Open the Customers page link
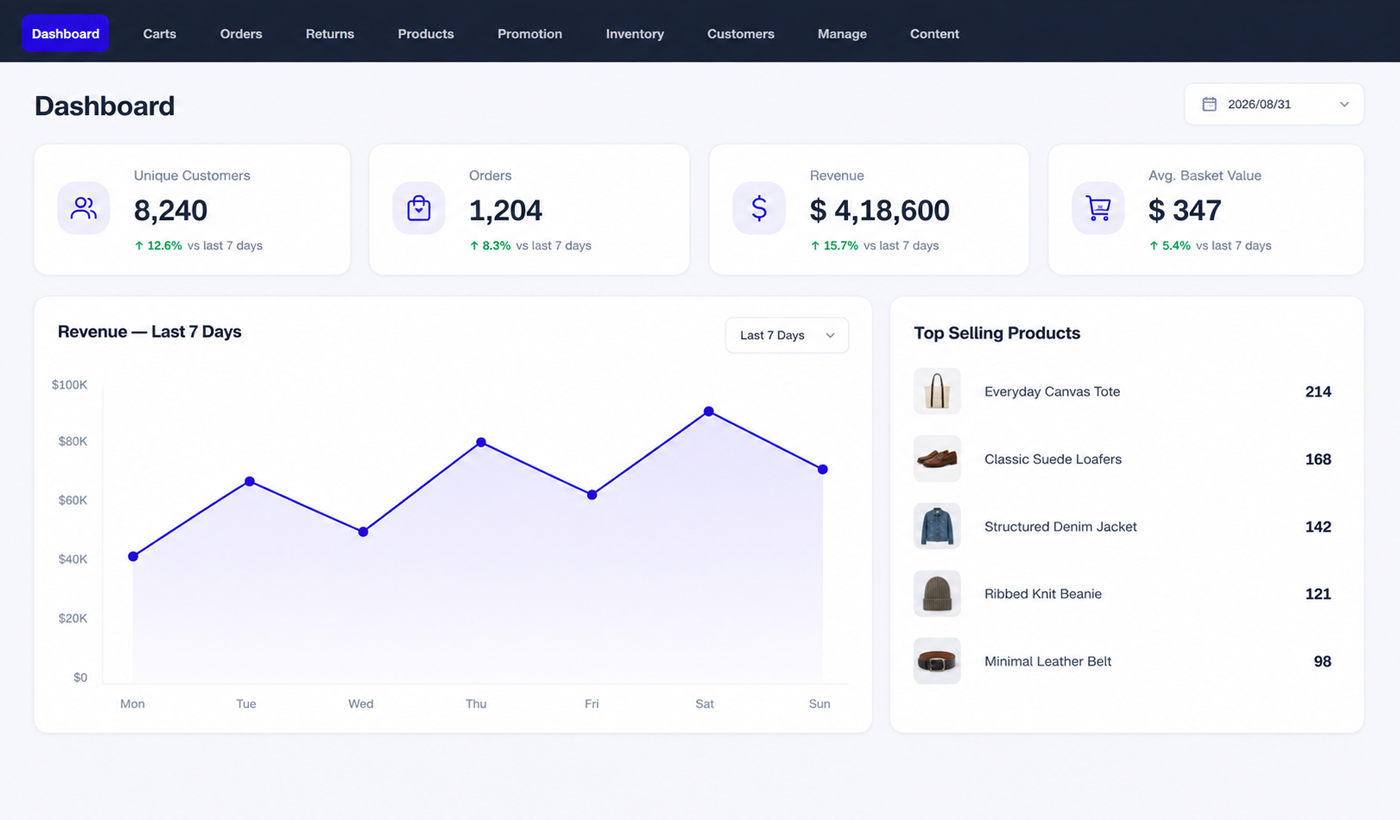 pos(741,33)
